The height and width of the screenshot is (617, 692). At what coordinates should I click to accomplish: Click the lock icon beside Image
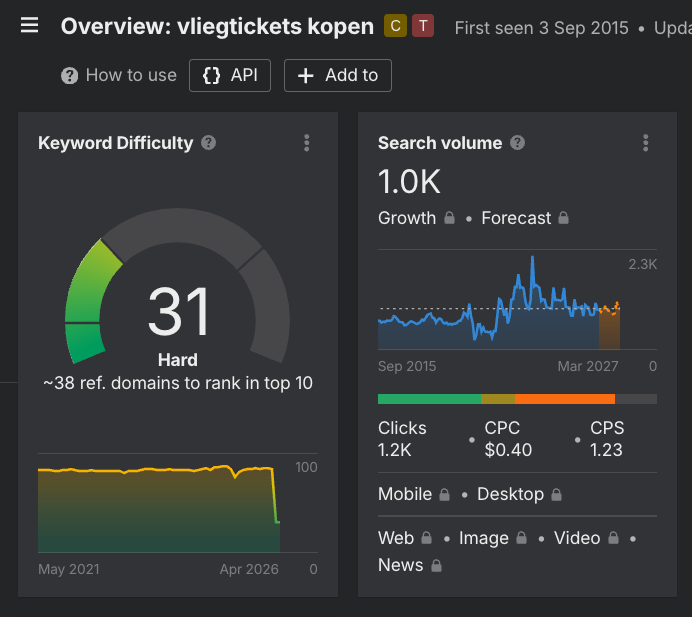click(521, 538)
